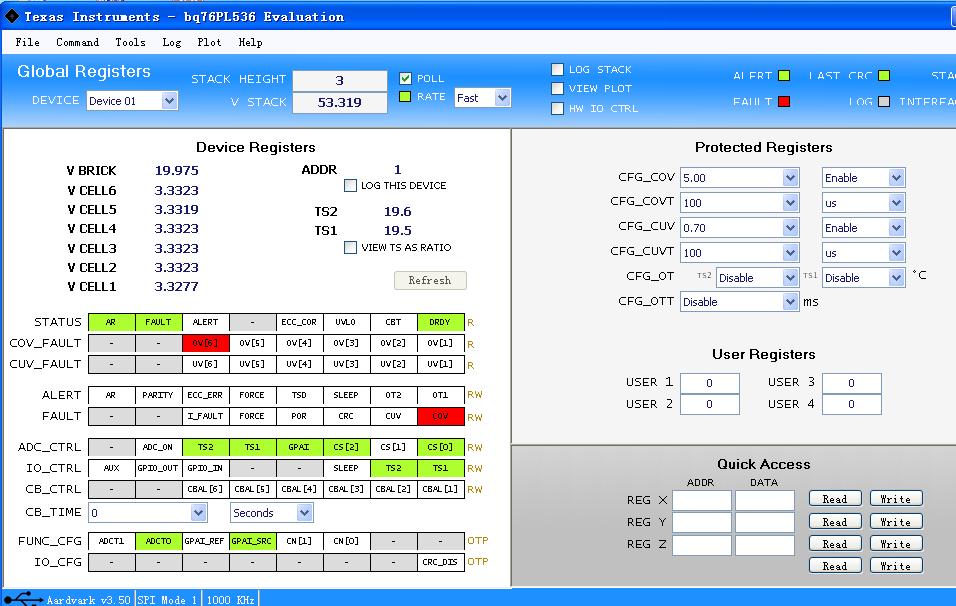Viewport: 956px width, 606px height.
Task: Check VIEW TS AS RATIO option
Action: tap(351, 248)
